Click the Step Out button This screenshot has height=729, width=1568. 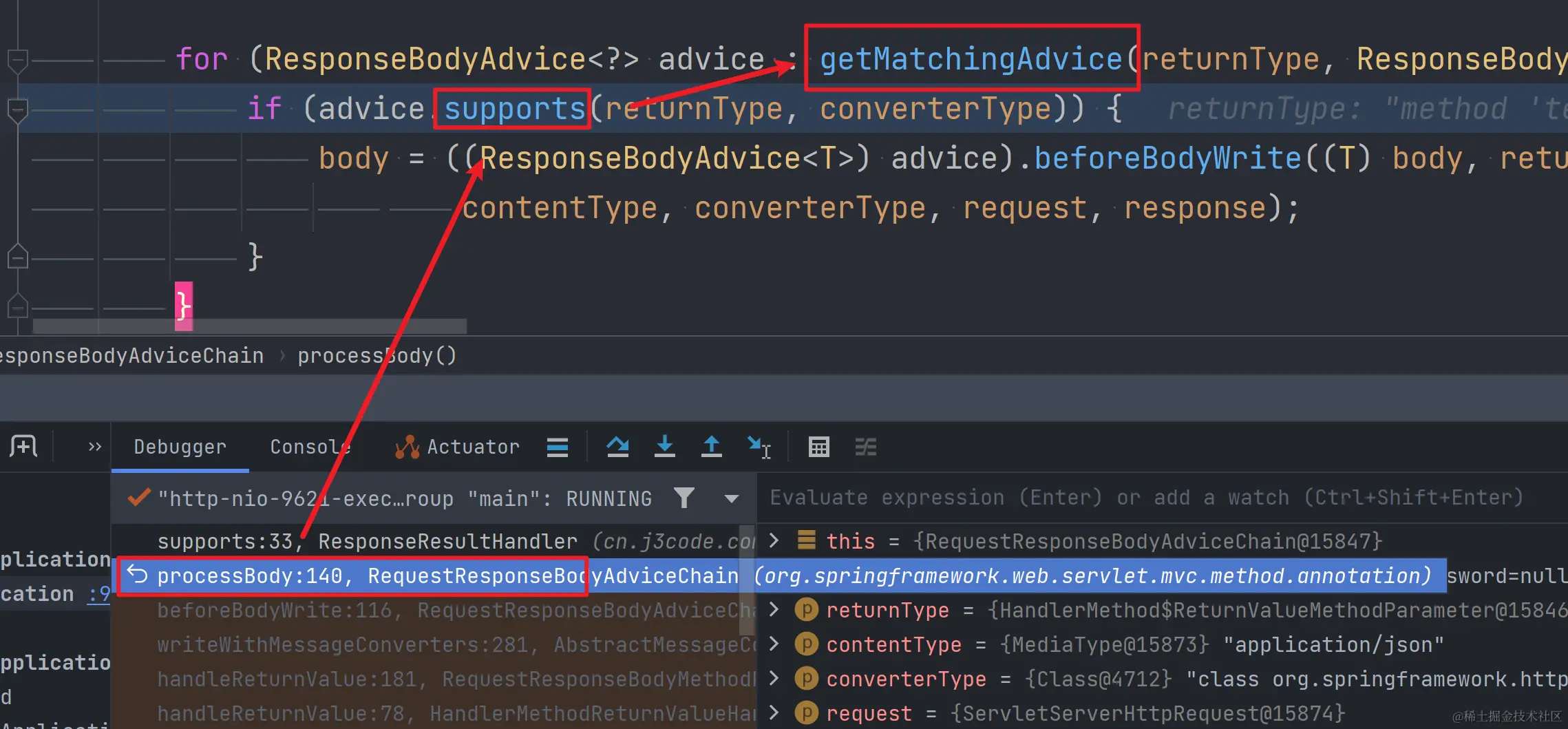pyautogui.click(x=711, y=447)
